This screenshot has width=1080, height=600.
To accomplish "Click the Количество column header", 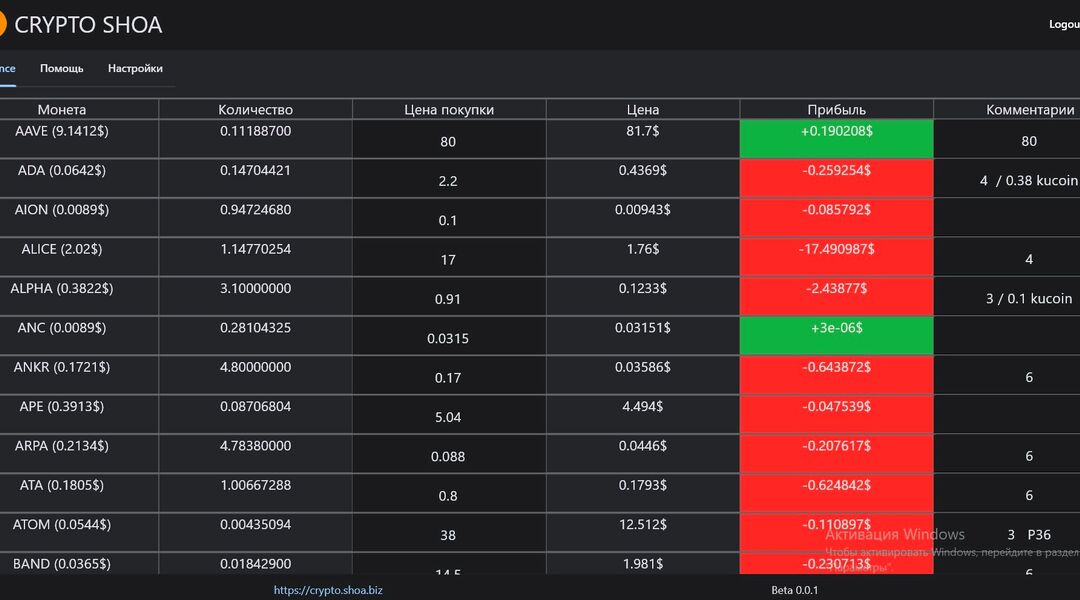I will [x=256, y=110].
